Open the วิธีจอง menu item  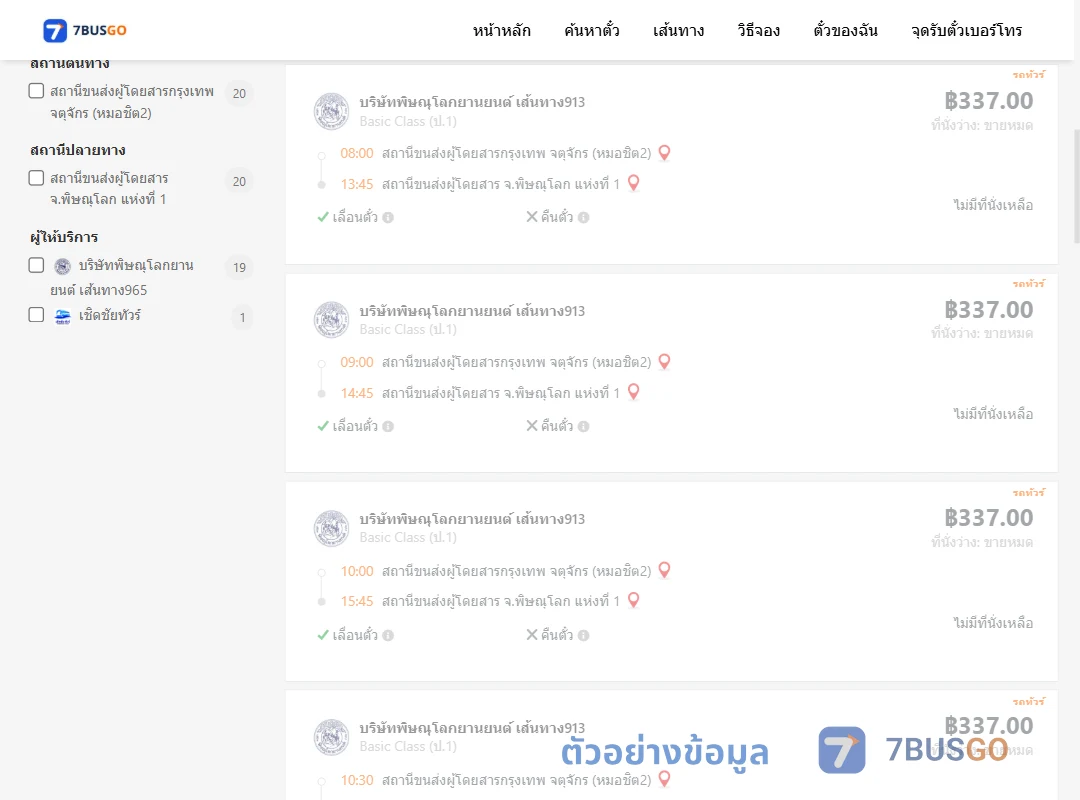[x=758, y=30]
